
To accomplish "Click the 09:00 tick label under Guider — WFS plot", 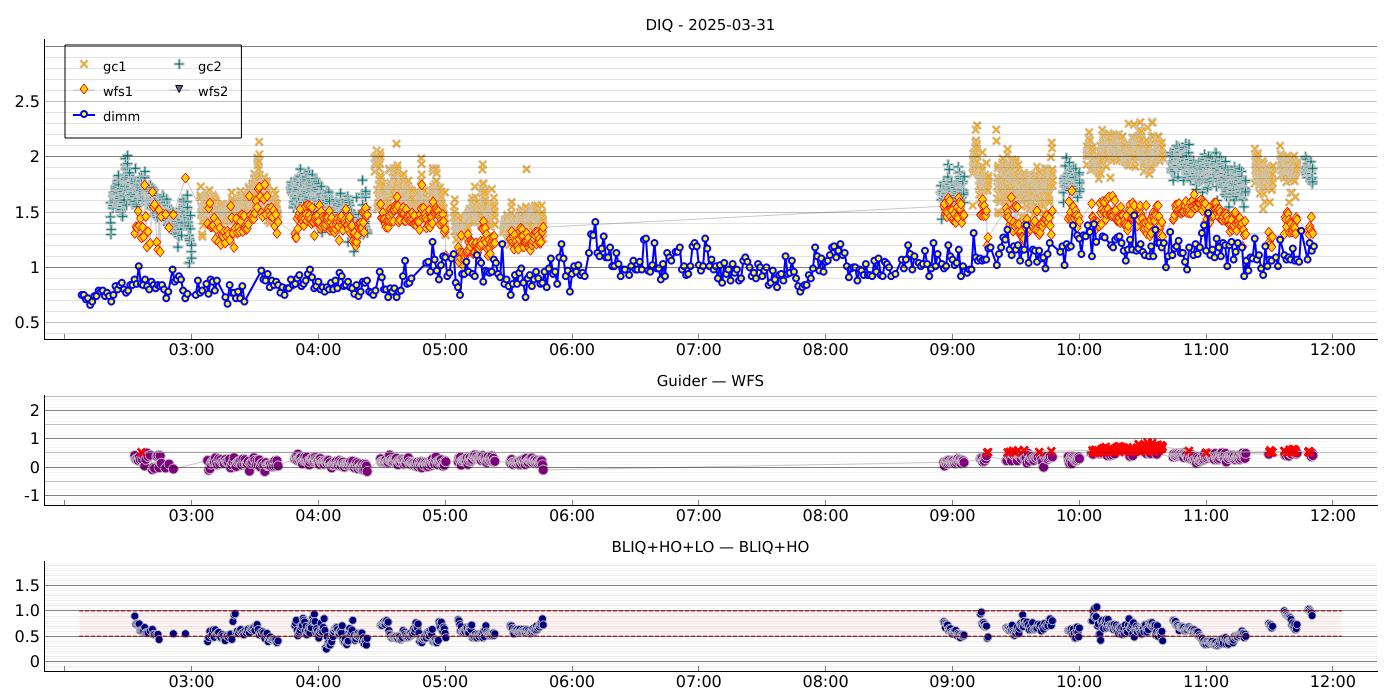I will click(952, 516).
